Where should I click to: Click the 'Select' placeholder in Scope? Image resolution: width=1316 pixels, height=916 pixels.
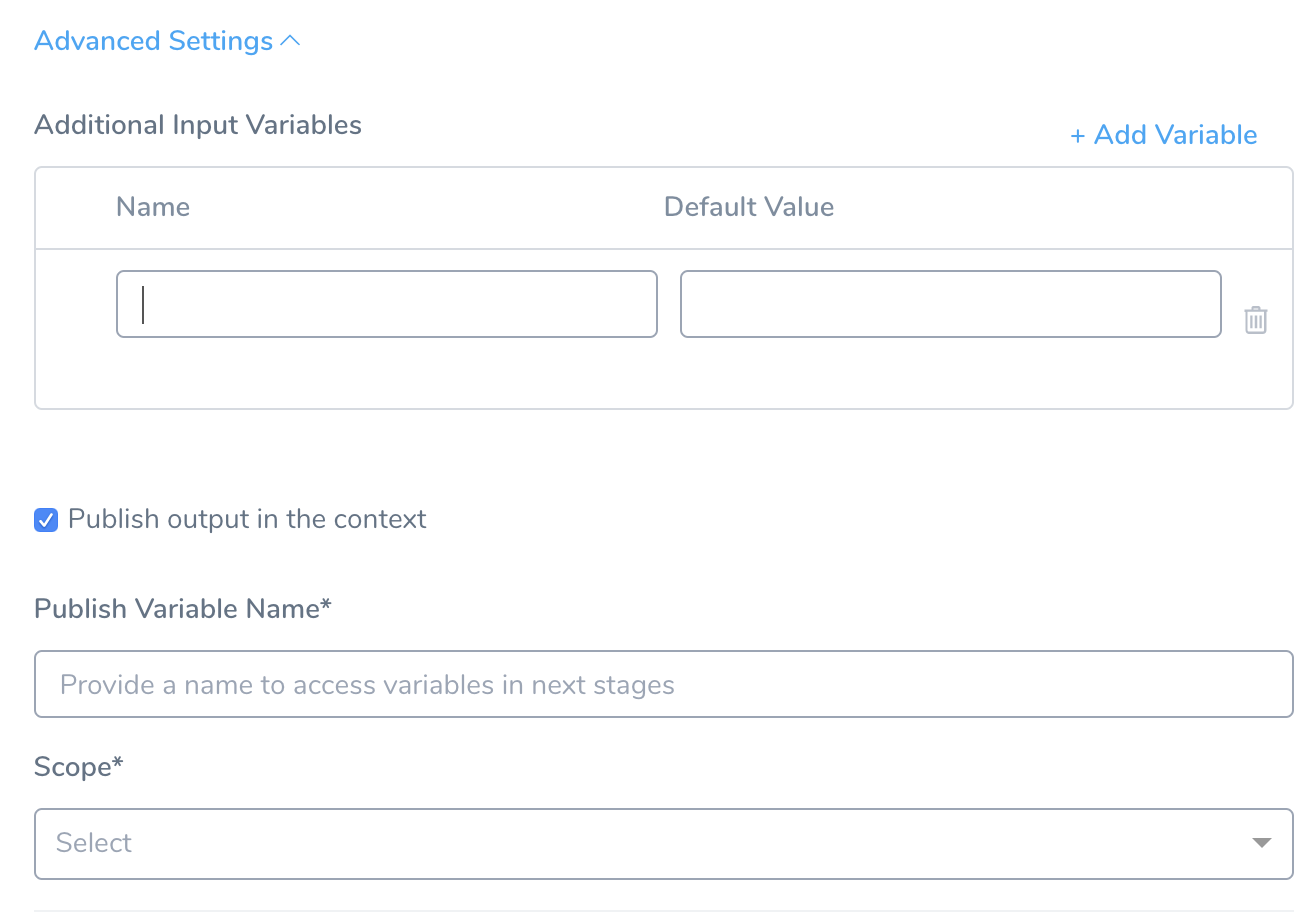point(94,843)
